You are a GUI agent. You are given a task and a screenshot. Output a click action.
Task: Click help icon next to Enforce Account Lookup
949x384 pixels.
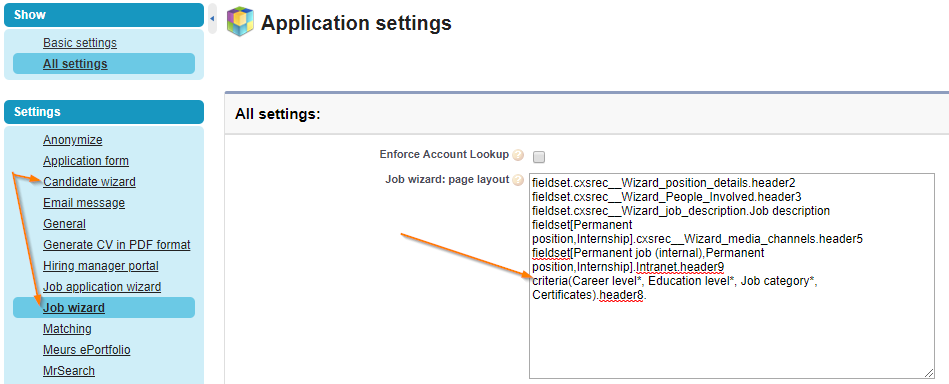[517, 155]
